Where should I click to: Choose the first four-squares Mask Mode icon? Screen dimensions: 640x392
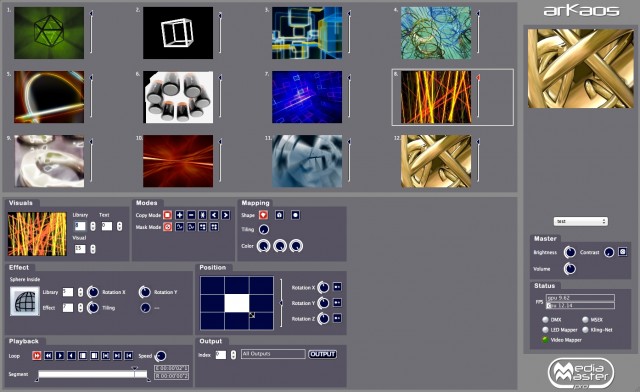point(202,227)
